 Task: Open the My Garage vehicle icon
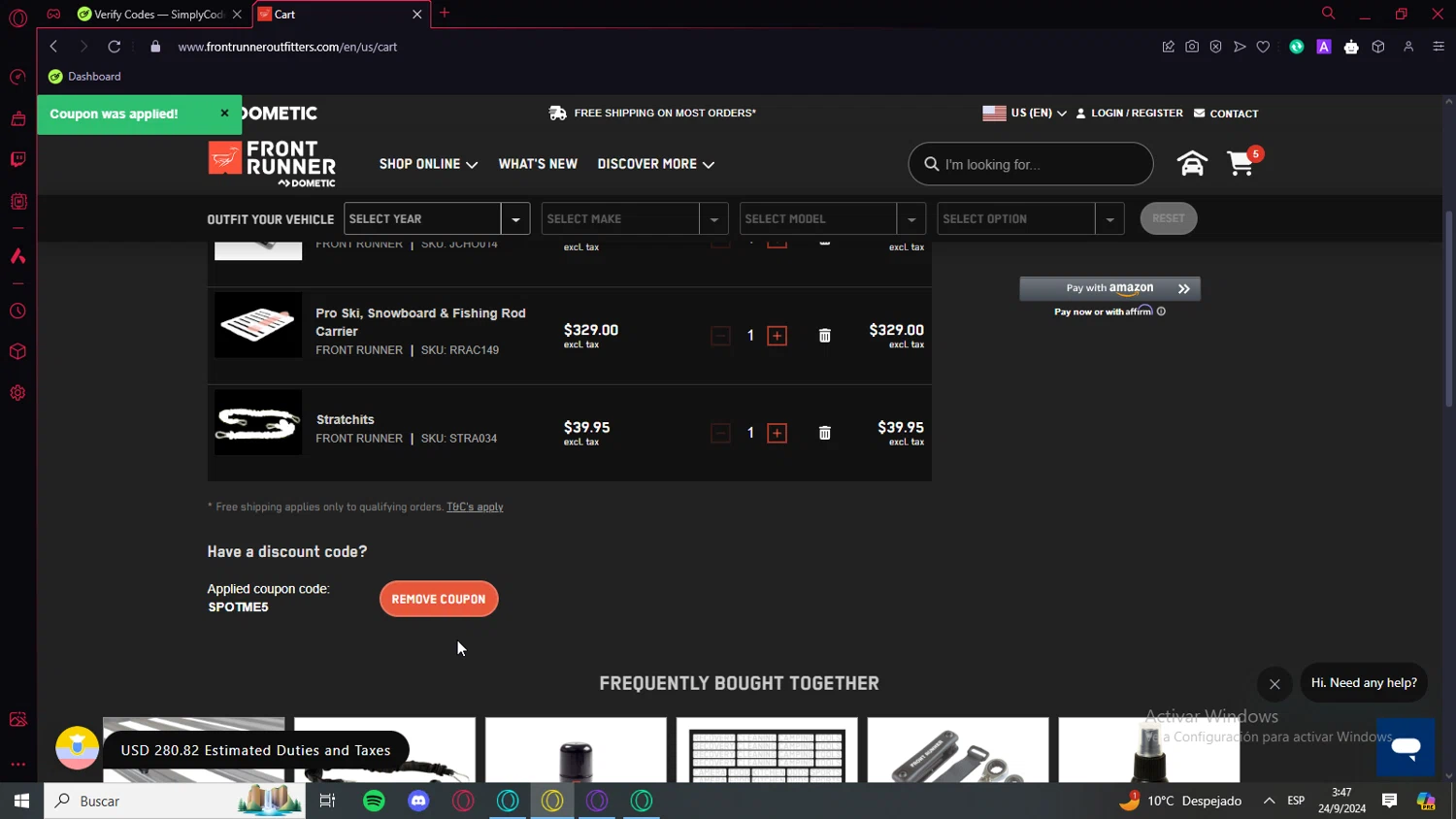coord(1192,164)
